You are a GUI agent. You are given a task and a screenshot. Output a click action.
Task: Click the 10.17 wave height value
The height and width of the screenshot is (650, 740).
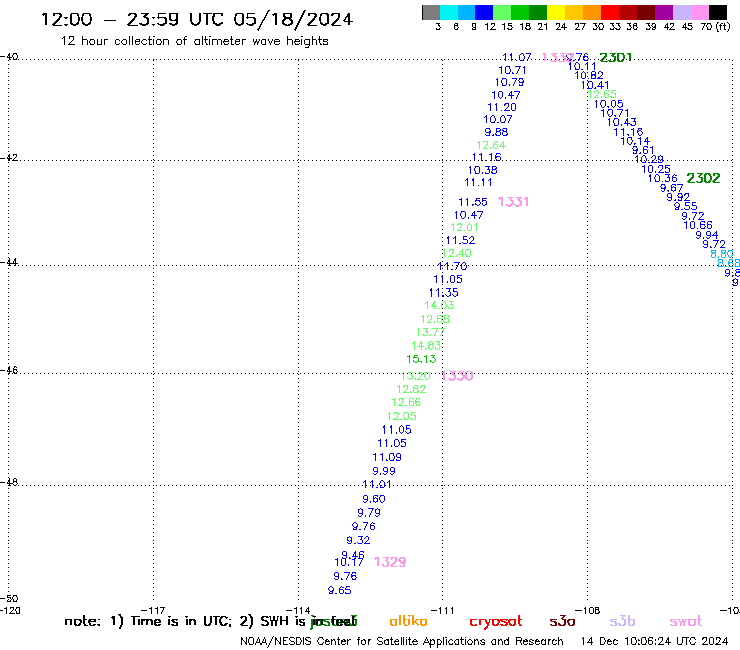click(349, 562)
